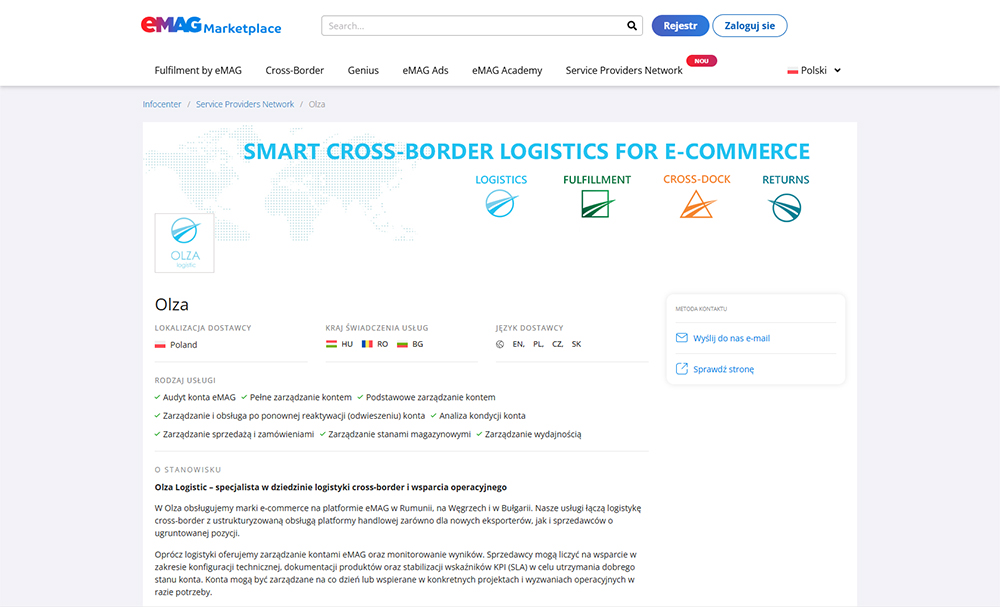This screenshot has width=1000, height=607.
Task: Click Sprawdź stronę link
Action: (723, 369)
